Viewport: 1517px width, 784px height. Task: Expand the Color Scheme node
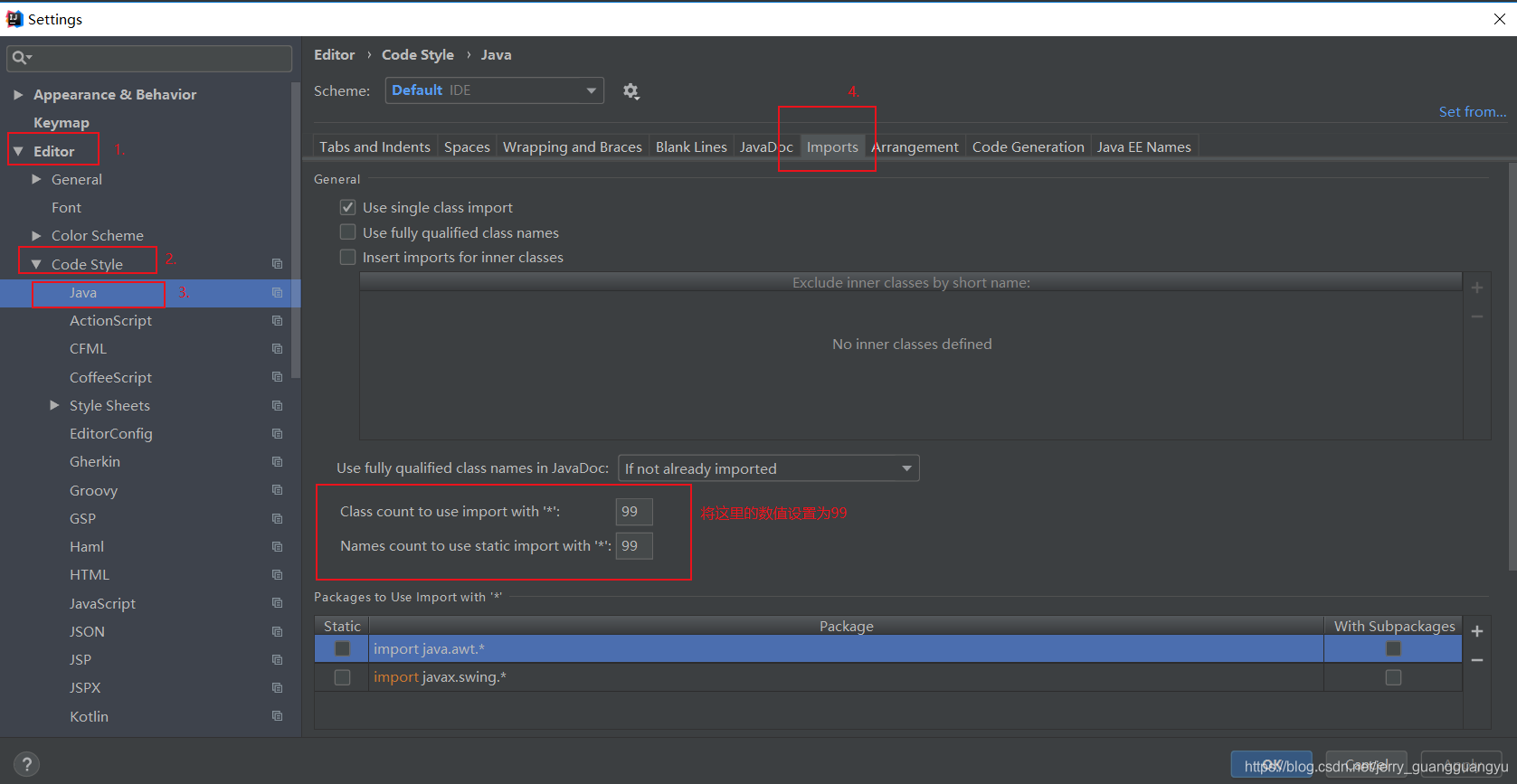pyautogui.click(x=36, y=235)
